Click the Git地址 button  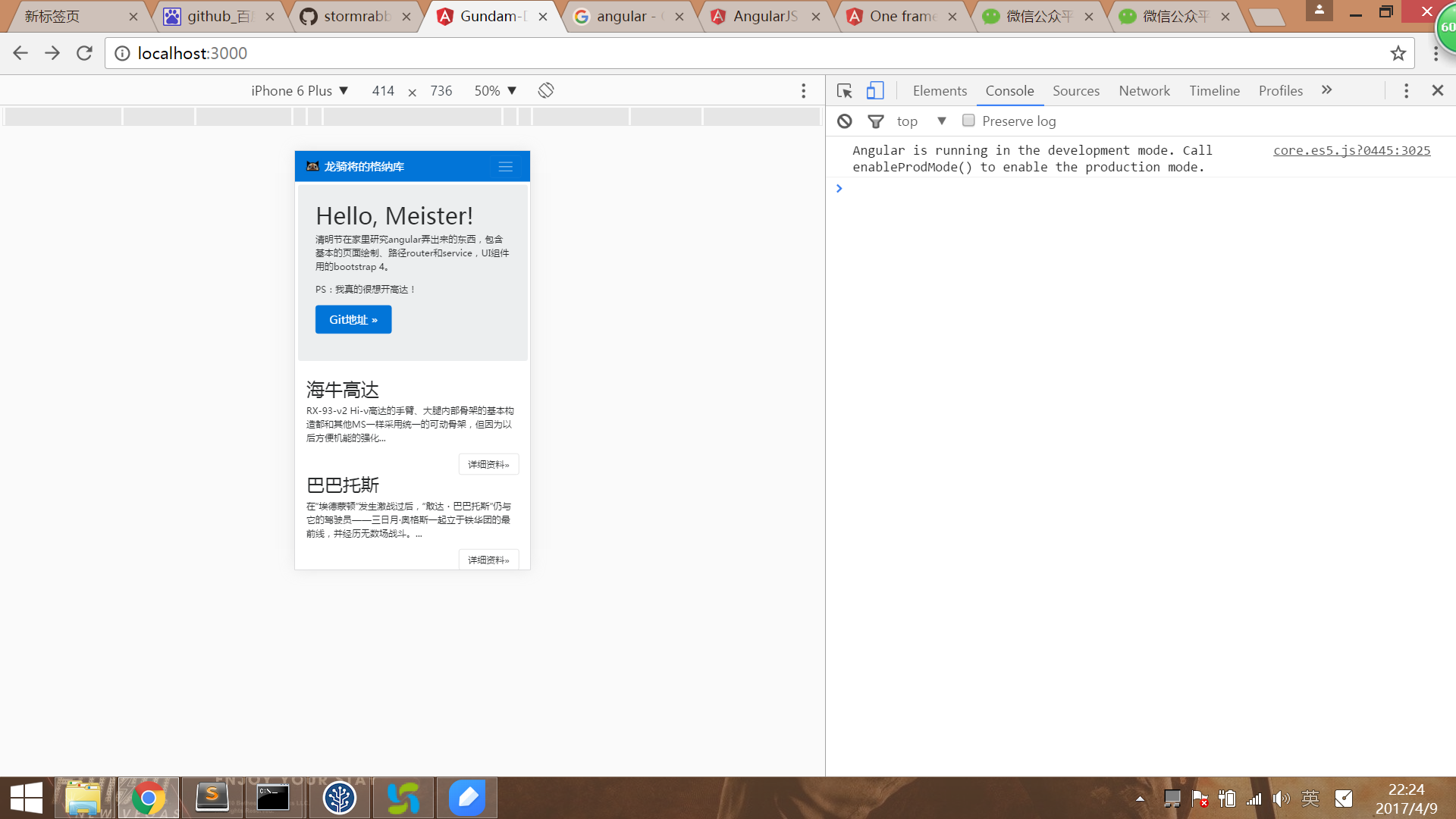click(353, 319)
